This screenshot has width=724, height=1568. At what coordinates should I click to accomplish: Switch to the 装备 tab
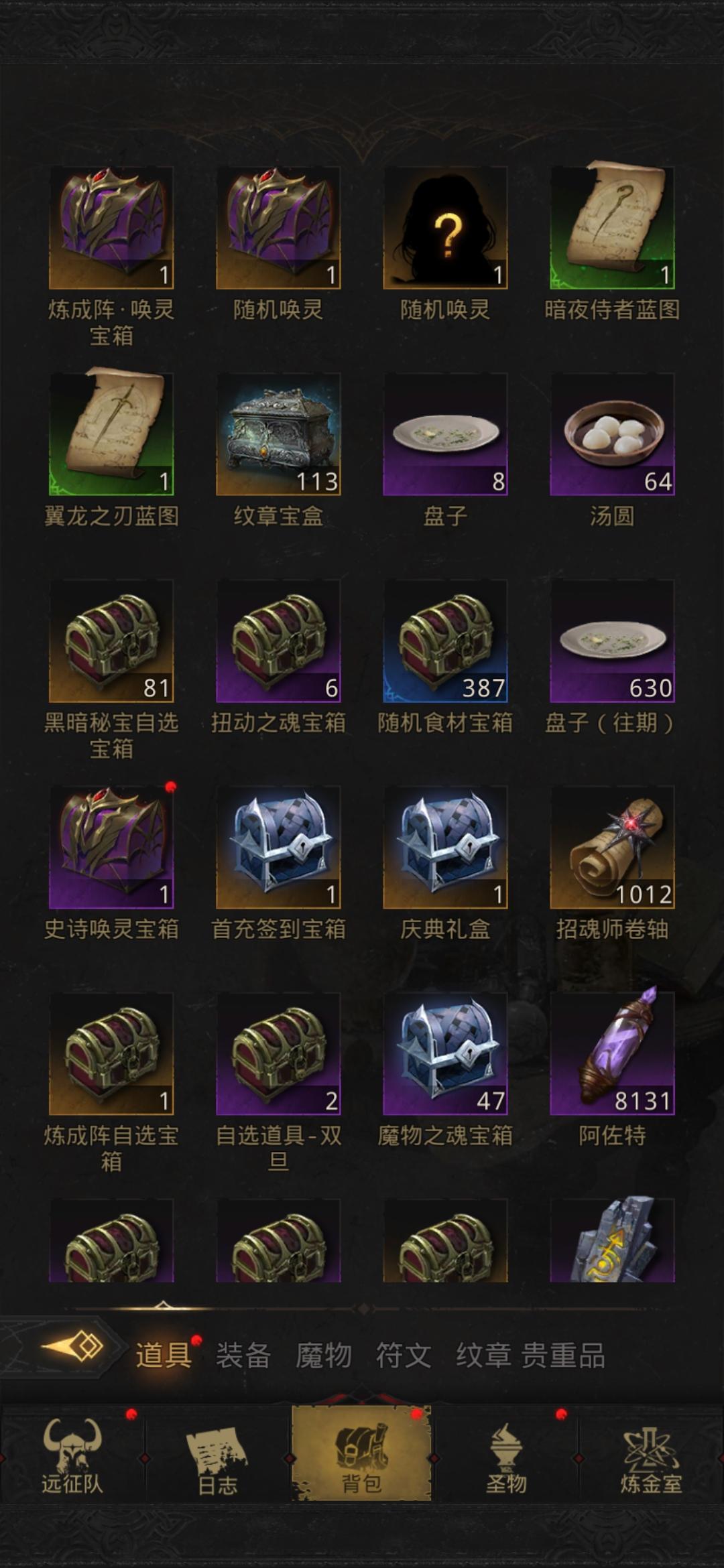(243, 1355)
